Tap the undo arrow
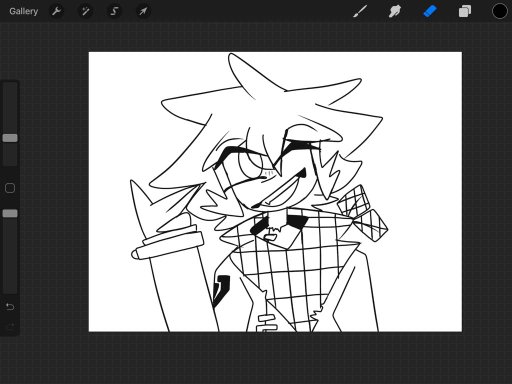 (10, 306)
